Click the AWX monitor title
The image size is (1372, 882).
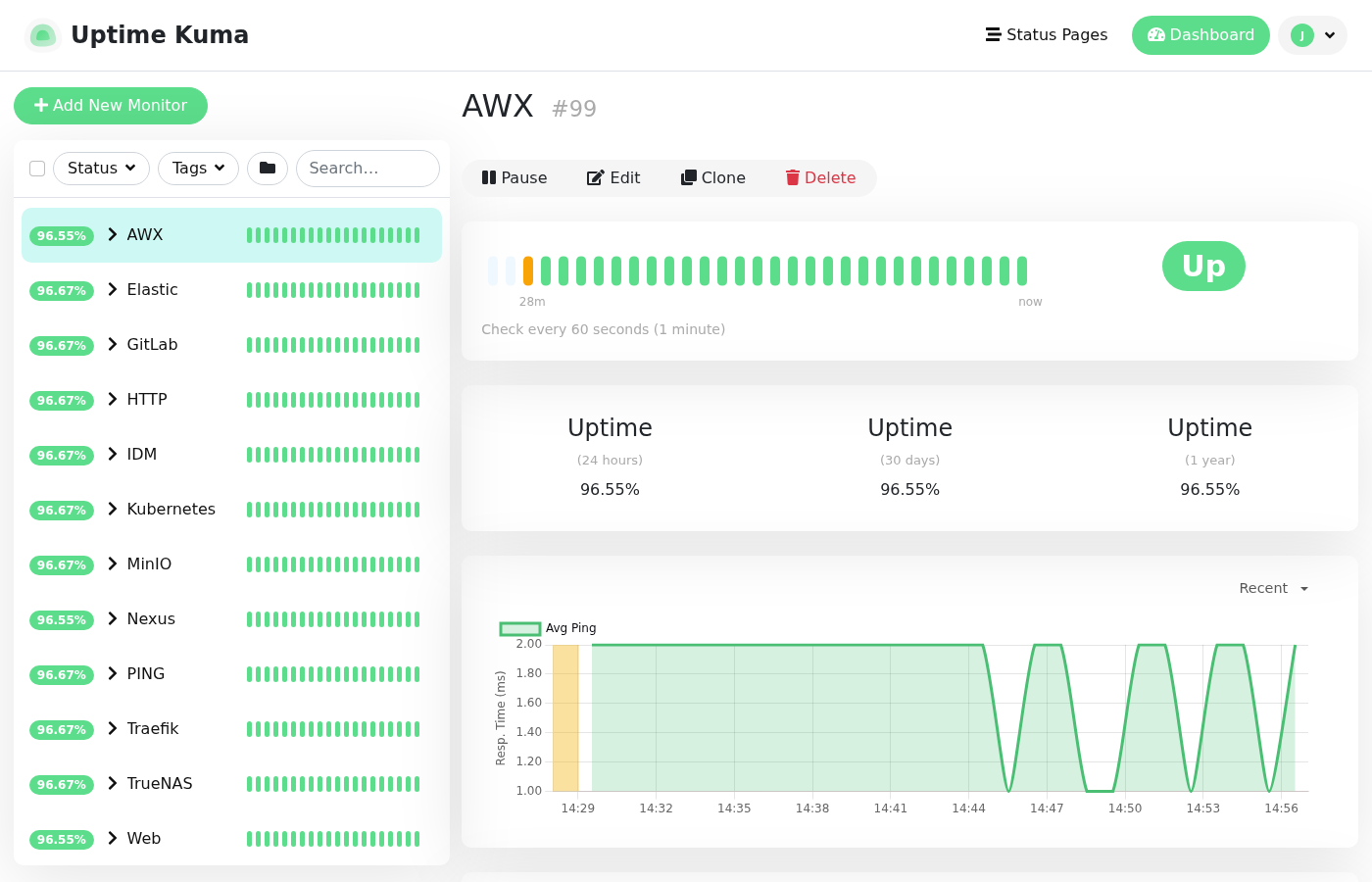pyautogui.click(x=498, y=106)
